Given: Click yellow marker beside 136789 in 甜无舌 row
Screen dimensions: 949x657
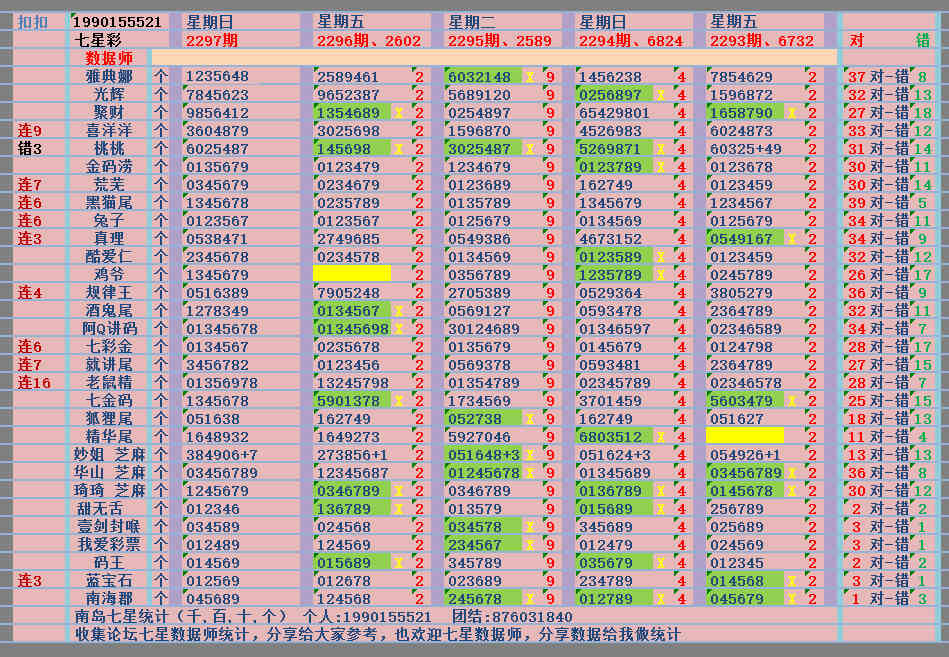Looking at the screenshot, I should [x=398, y=509].
